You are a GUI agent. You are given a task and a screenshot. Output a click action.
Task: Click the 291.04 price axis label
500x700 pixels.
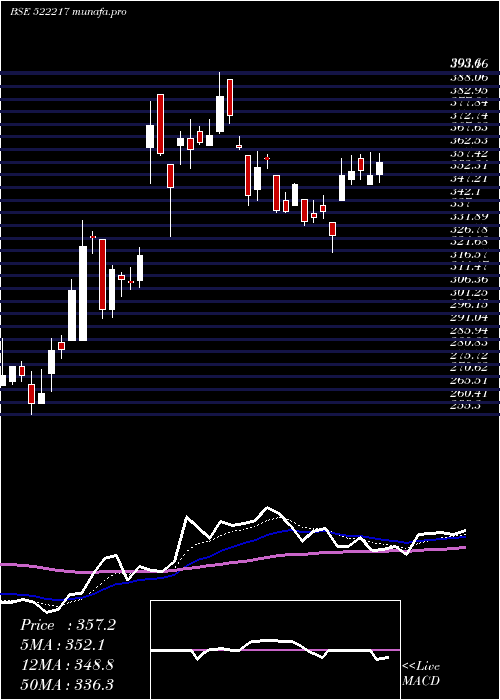[469, 318]
